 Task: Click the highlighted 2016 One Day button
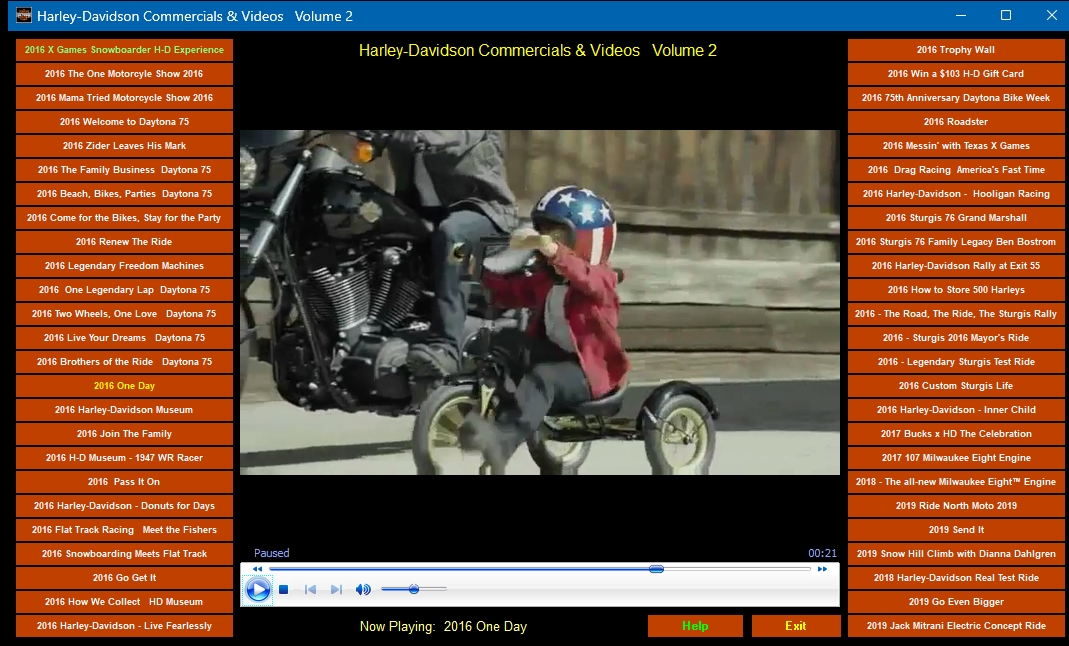pyautogui.click(x=124, y=386)
